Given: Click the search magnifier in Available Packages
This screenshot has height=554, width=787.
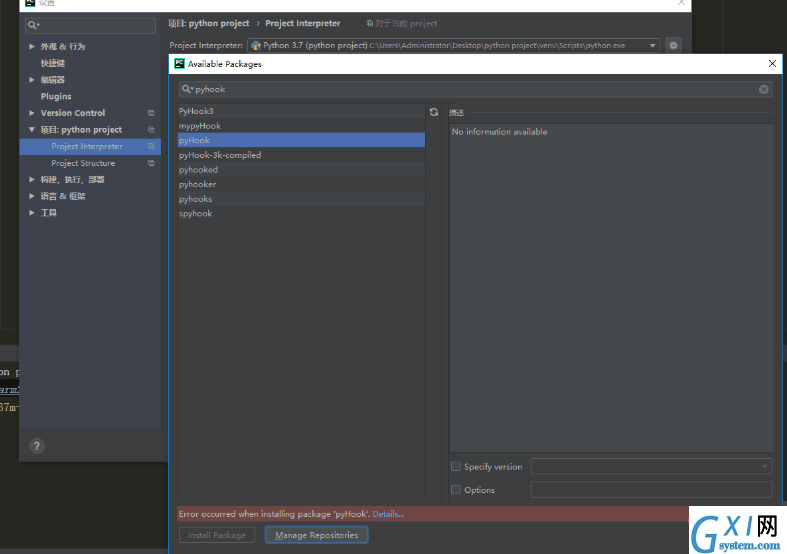Looking at the screenshot, I should pyautogui.click(x=187, y=89).
